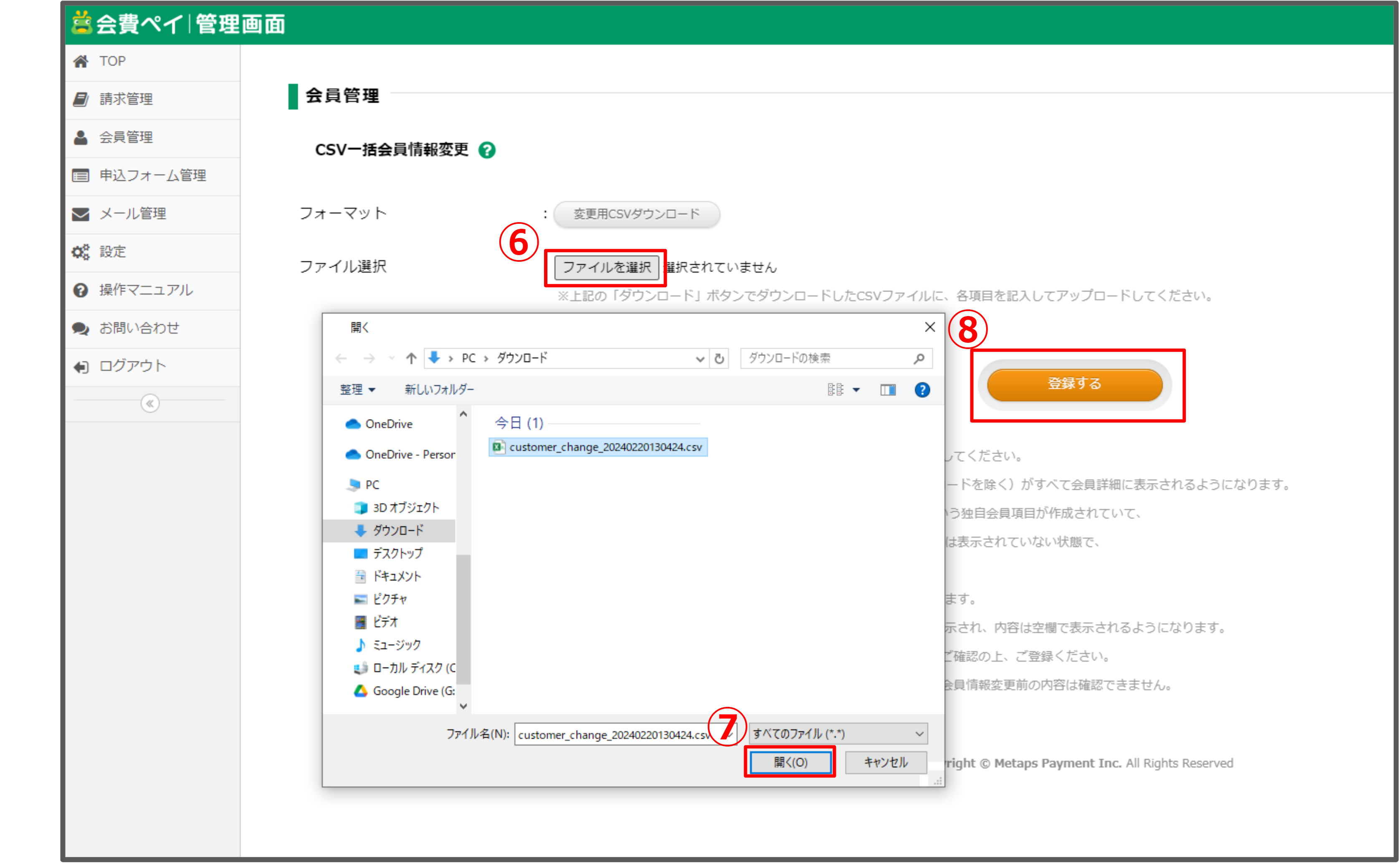This screenshot has height=863, width=1400.
Task: Click the refresh icon in the file dialog
Action: (x=719, y=359)
